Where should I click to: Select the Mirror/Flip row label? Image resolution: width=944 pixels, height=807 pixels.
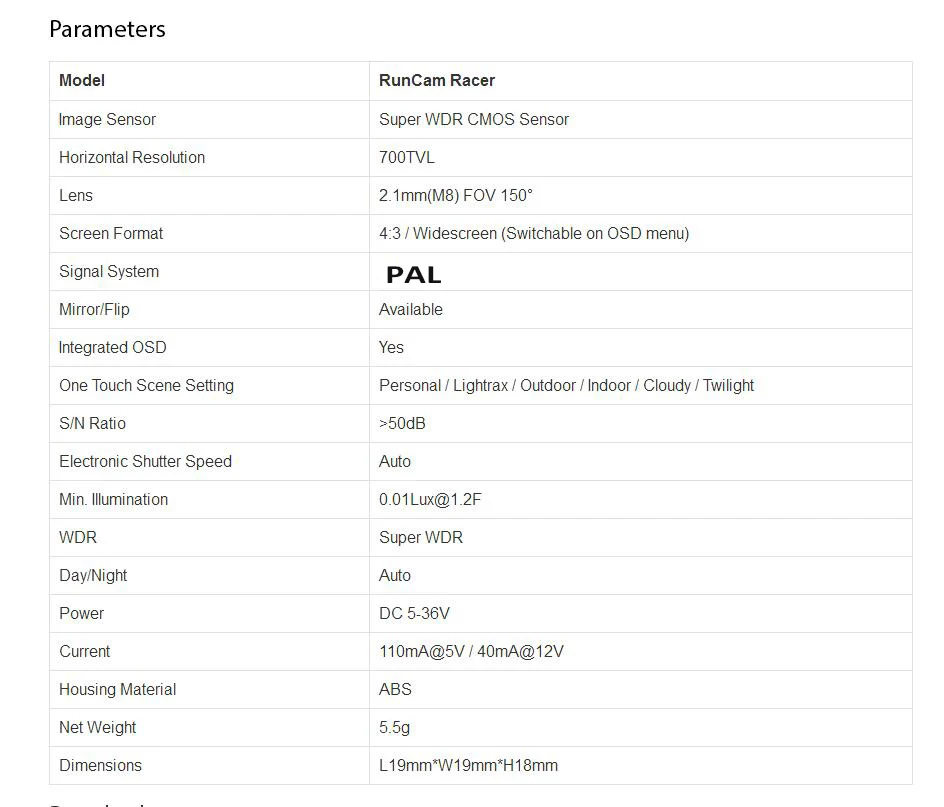click(x=95, y=309)
